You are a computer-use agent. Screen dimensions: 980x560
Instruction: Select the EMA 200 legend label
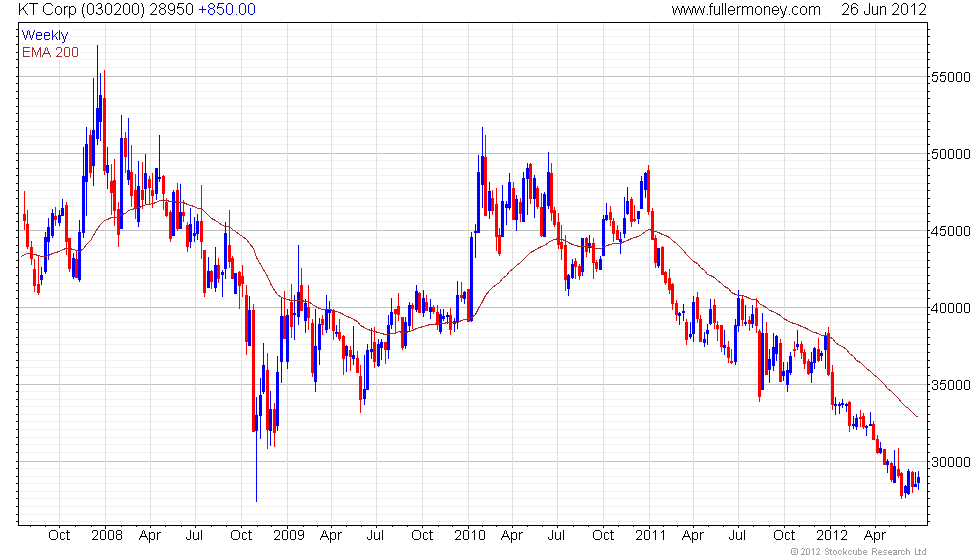click(50, 52)
